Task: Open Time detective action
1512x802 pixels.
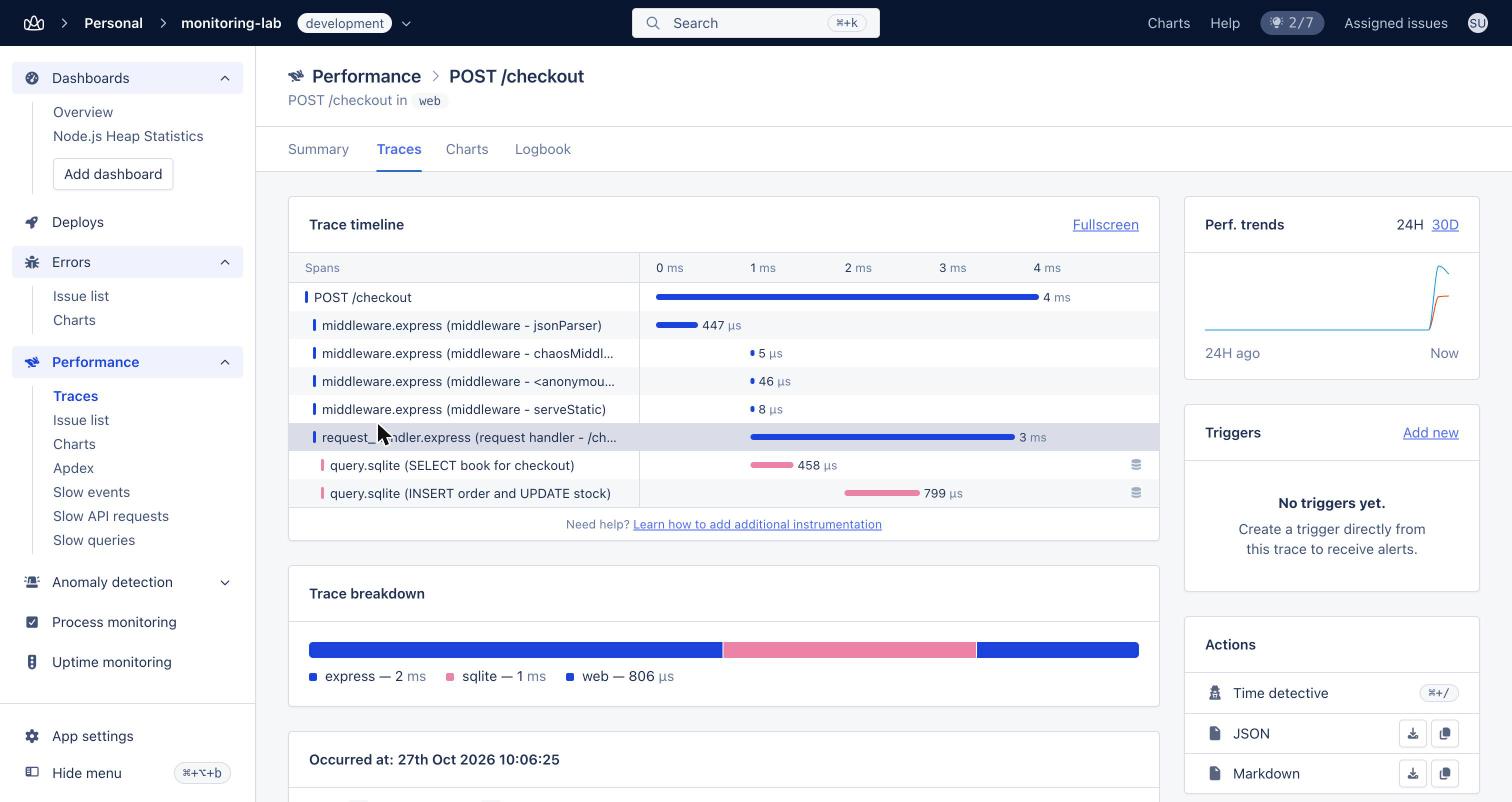Action: (x=1331, y=693)
